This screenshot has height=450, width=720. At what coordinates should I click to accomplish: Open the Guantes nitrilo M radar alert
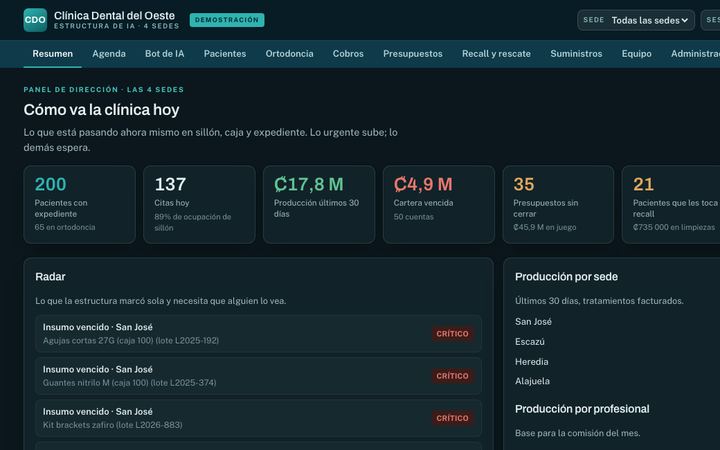(x=259, y=376)
